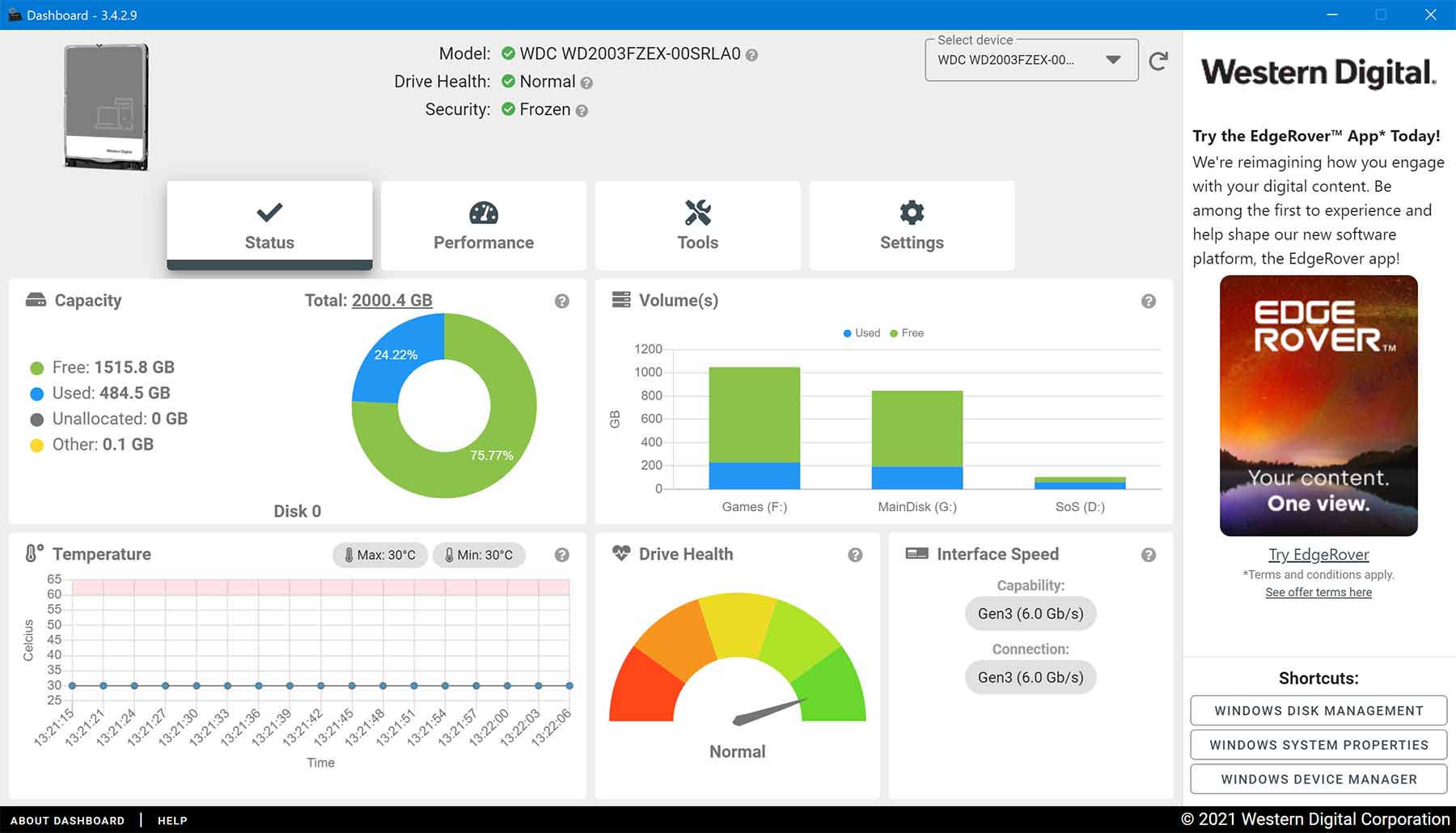
Task: Switch to the Status tab
Action: click(x=269, y=226)
